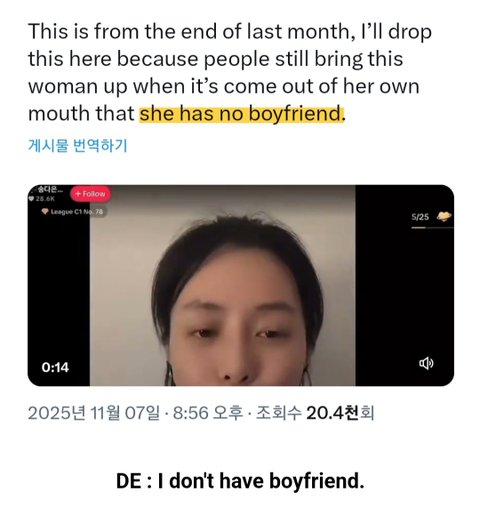The width and height of the screenshot is (480, 524).
Task: View the 조회수 20.4천회 view count
Action: (x=315, y=413)
